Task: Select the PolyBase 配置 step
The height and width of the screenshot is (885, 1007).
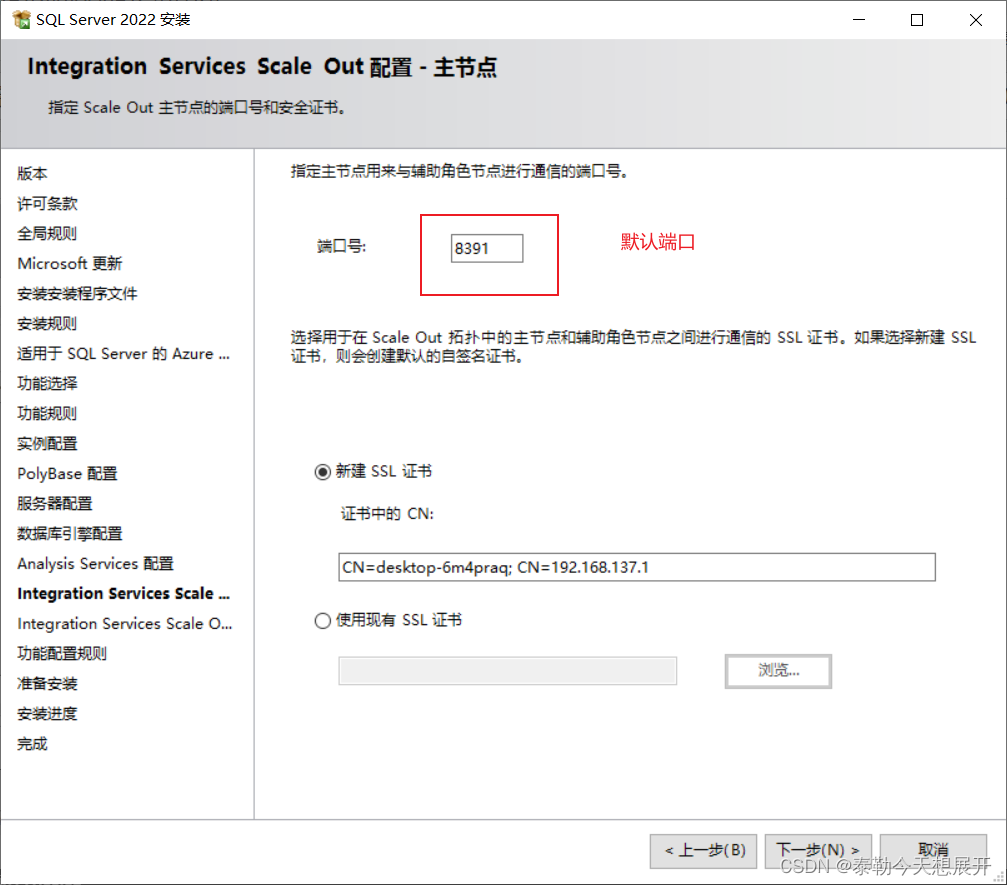Action: point(67,473)
